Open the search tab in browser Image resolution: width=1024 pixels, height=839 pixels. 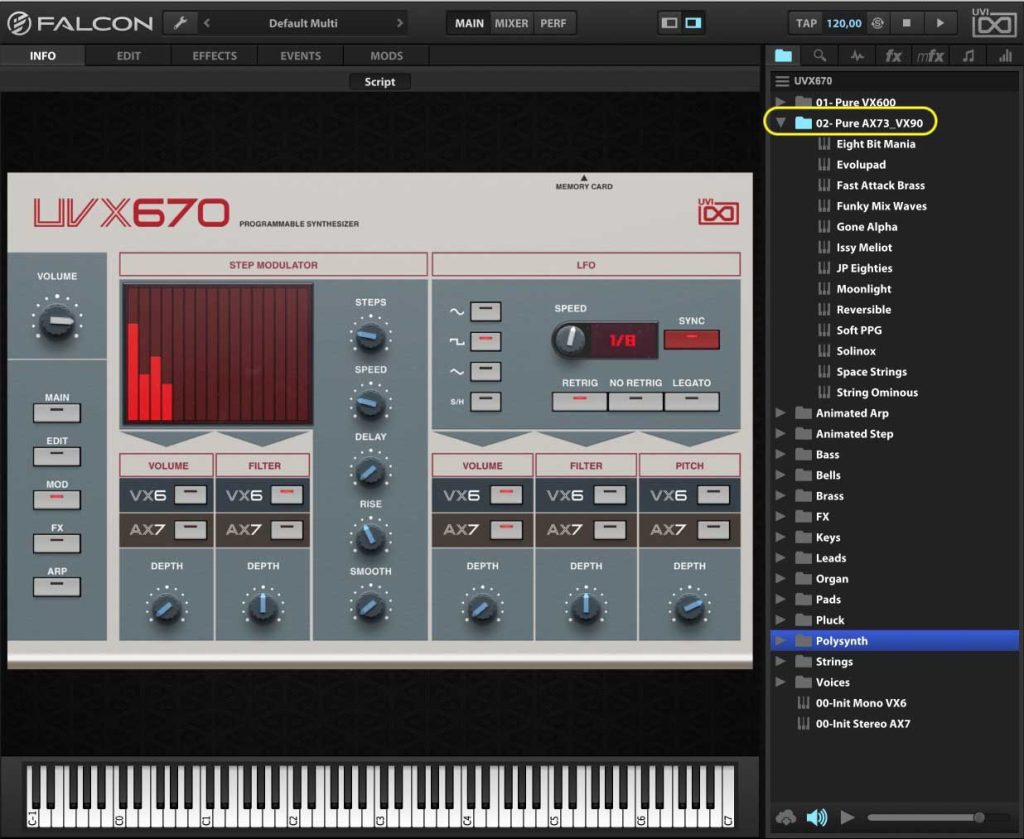819,56
